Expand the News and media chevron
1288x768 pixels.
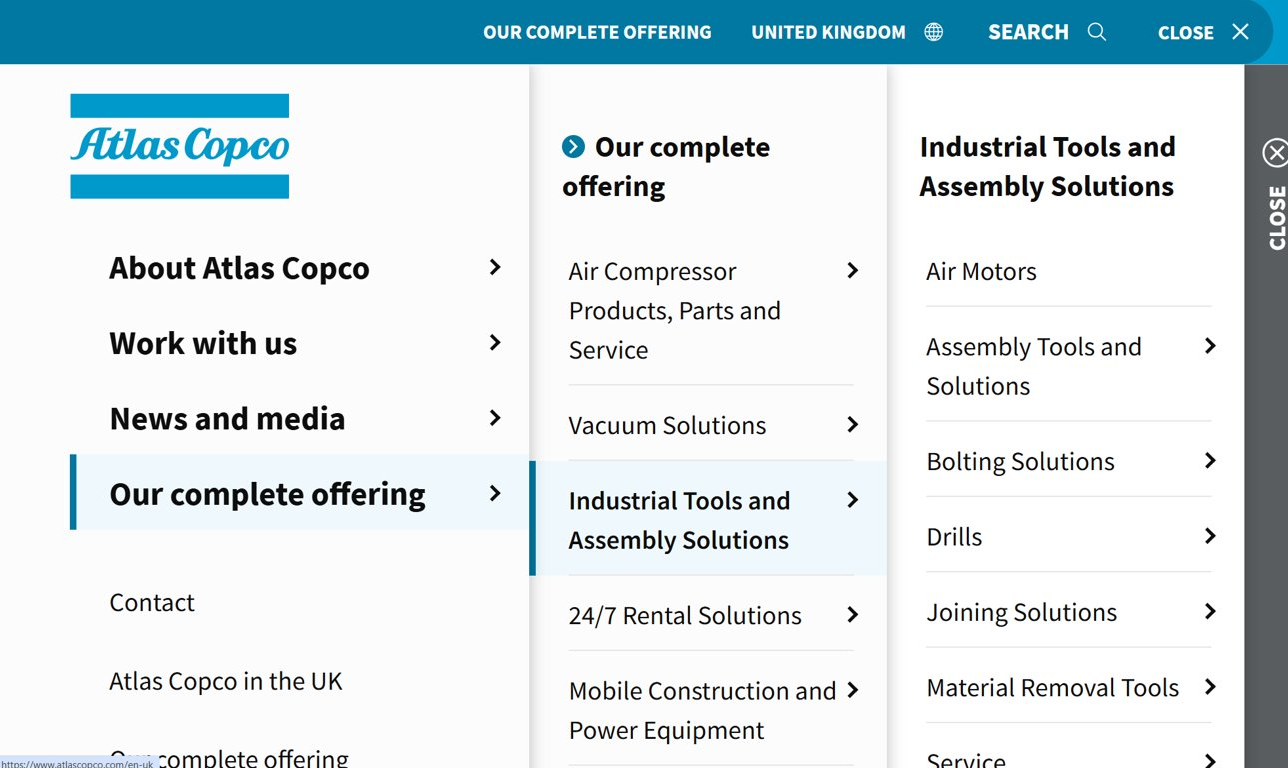tap(495, 418)
